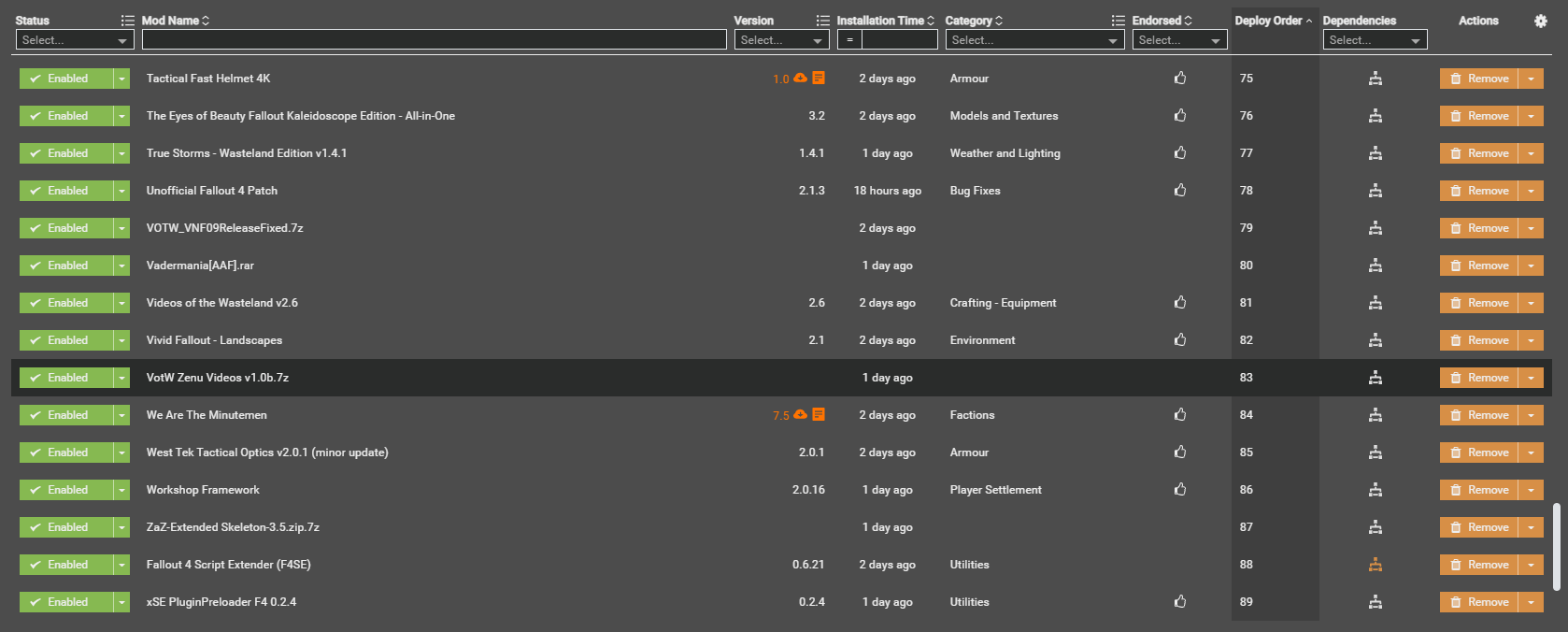Toggle Enabled for xSE PluginPreloader F4
The image size is (1568, 632).
pos(66,602)
